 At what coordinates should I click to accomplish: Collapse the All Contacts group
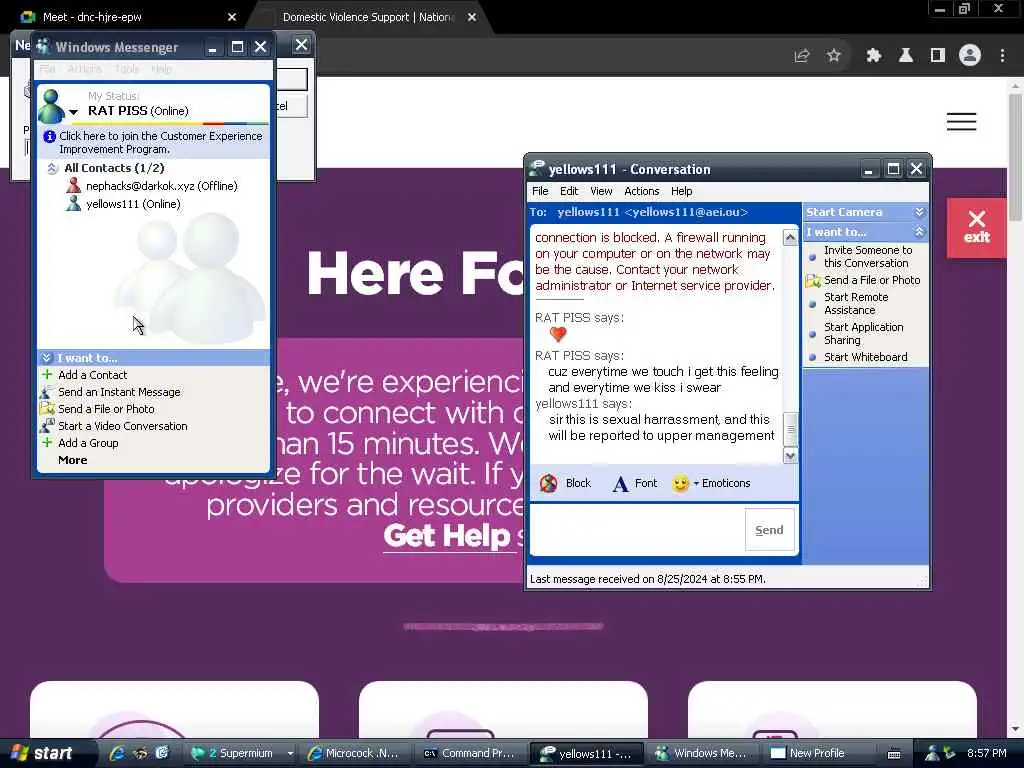click(52, 168)
